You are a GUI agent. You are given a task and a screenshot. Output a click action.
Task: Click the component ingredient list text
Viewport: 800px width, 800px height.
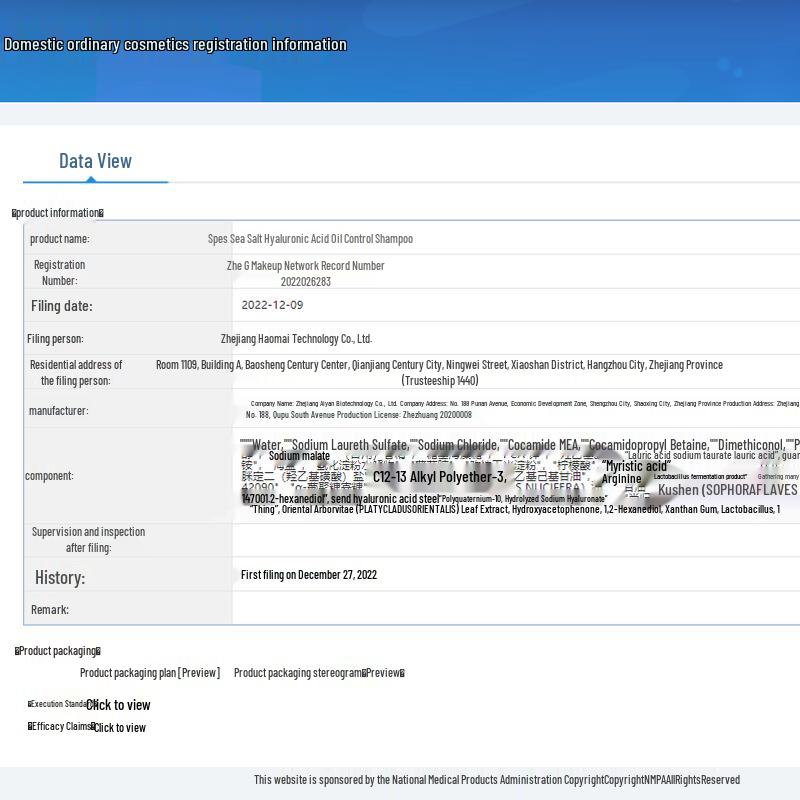pyautogui.click(x=520, y=476)
